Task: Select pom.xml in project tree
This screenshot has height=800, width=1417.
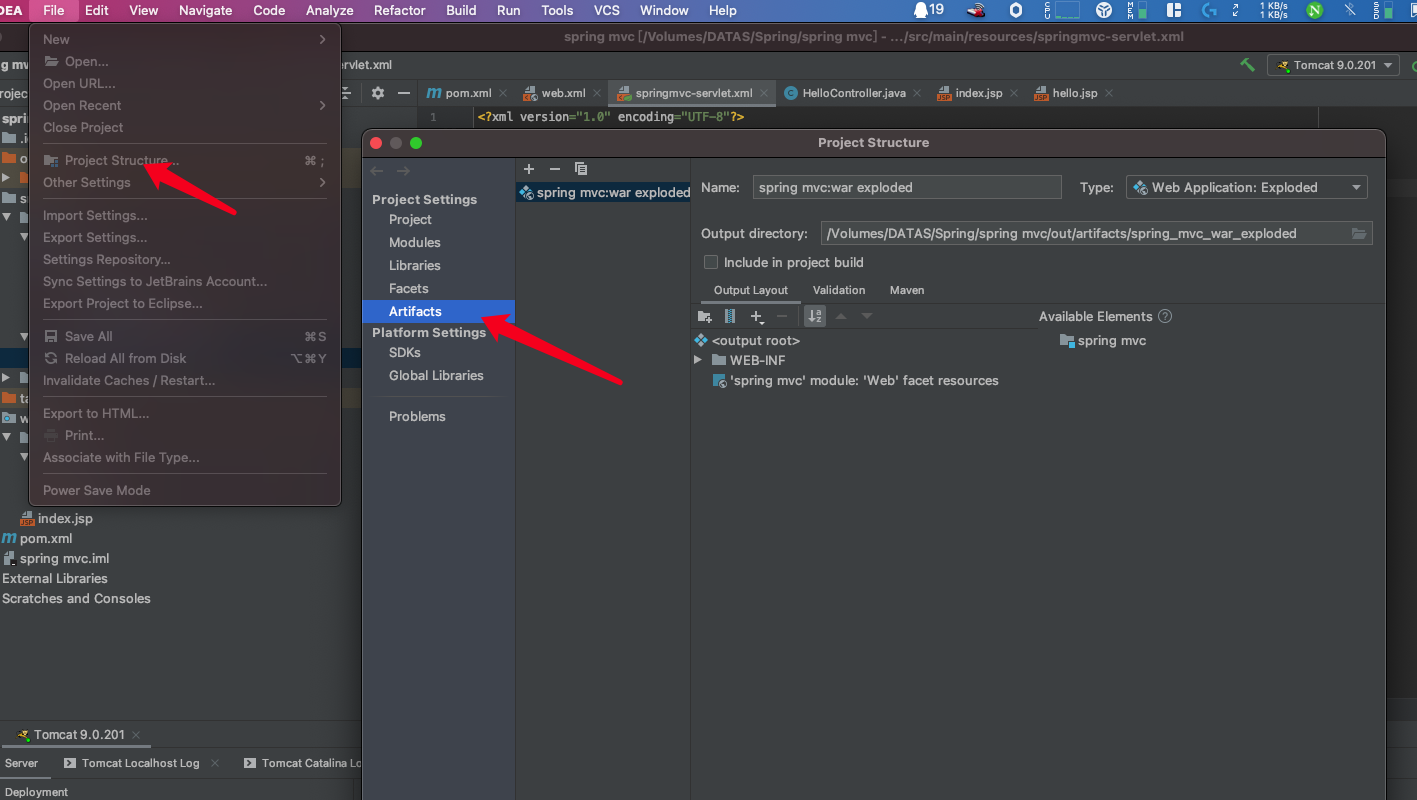Action: [37, 538]
